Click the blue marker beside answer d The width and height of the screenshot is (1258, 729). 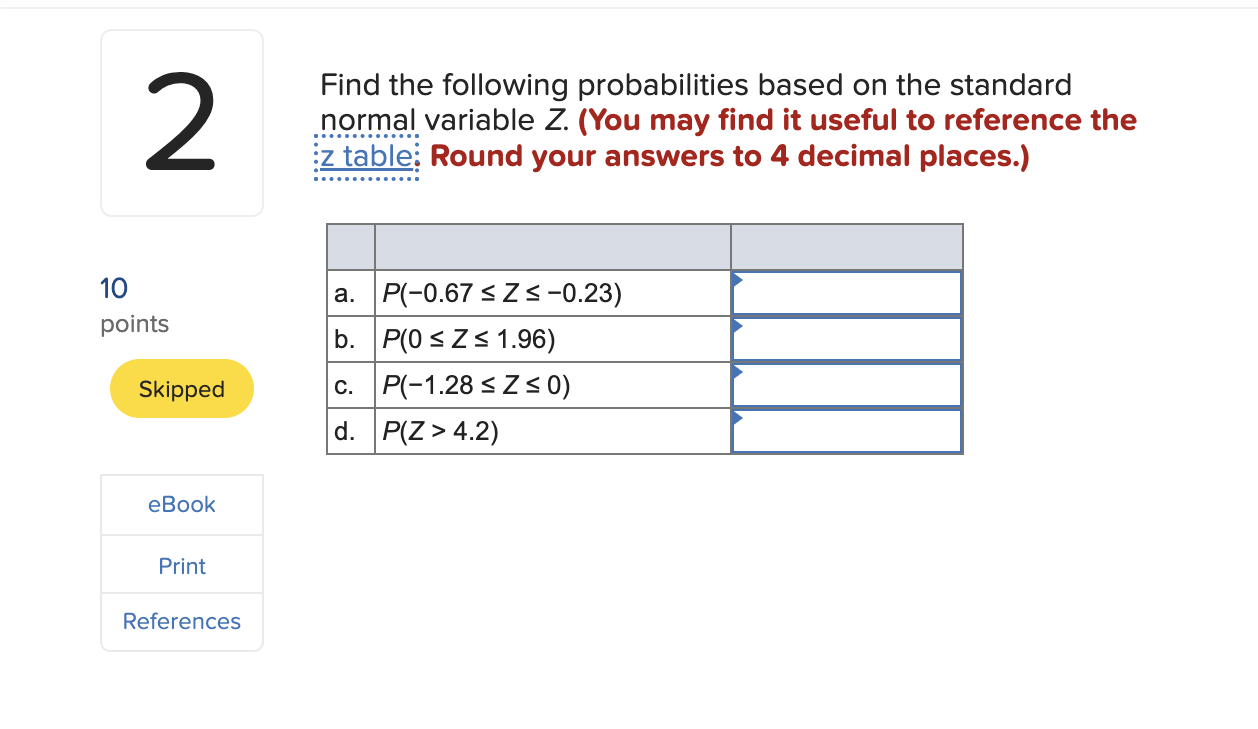[x=737, y=418]
